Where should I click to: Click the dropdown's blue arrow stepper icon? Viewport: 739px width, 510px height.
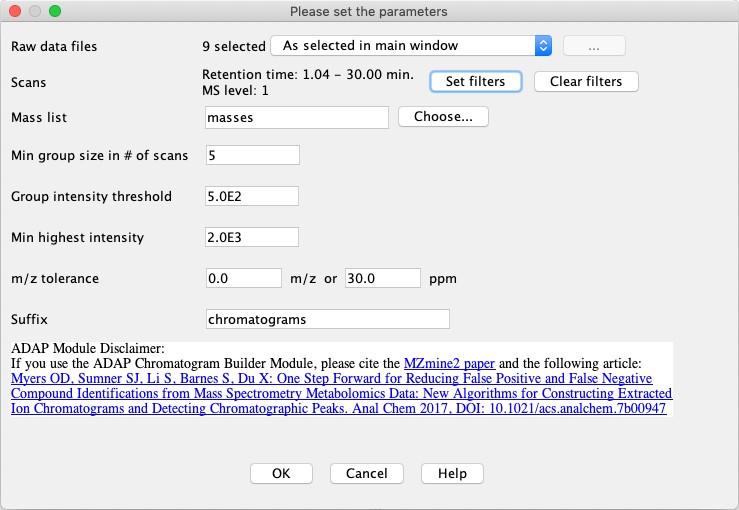coord(543,46)
